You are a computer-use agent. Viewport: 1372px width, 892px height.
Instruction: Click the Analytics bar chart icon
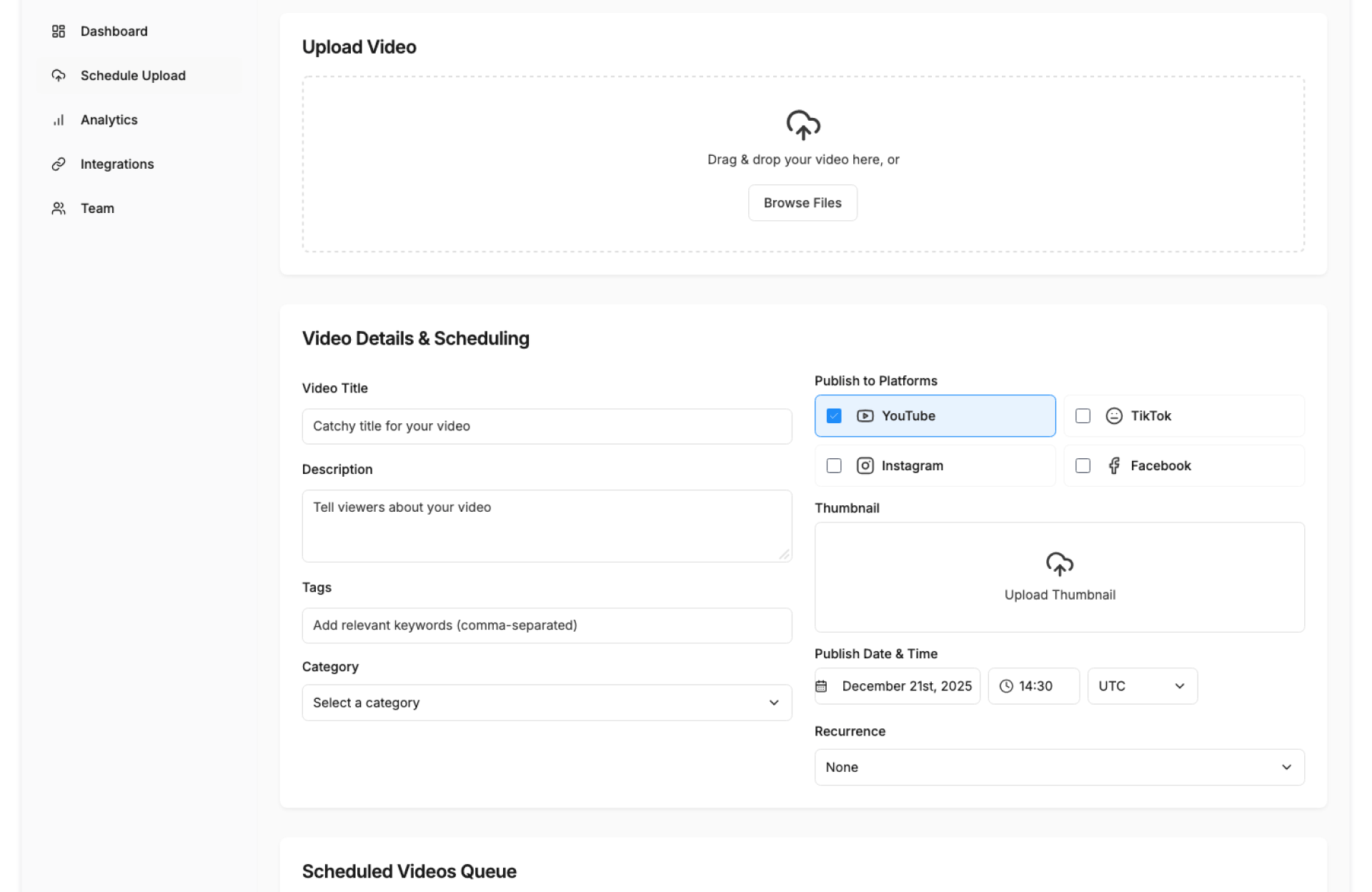59,120
